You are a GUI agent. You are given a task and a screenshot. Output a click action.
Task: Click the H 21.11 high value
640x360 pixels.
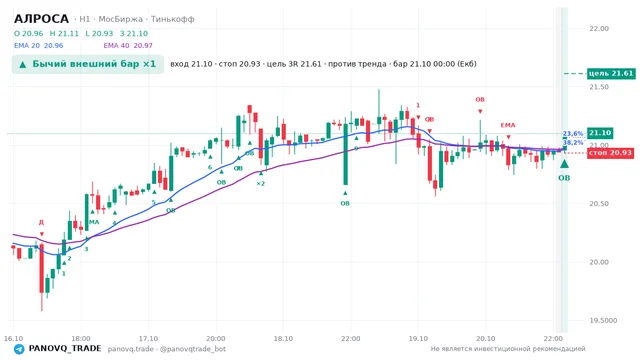[x=64, y=33]
